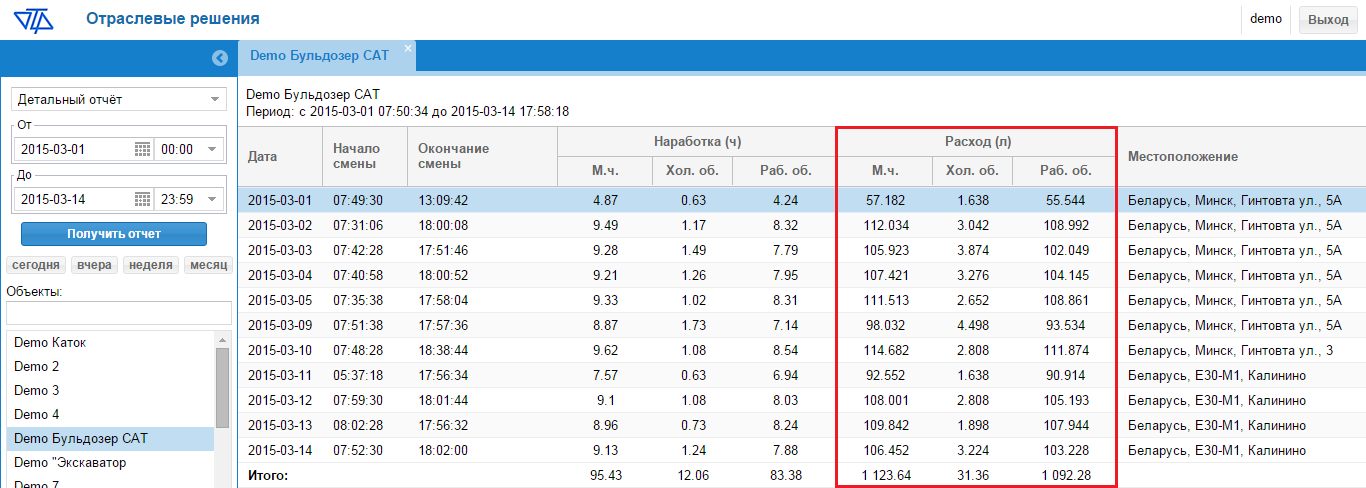Open calendar picker for От date

(x=142, y=149)
